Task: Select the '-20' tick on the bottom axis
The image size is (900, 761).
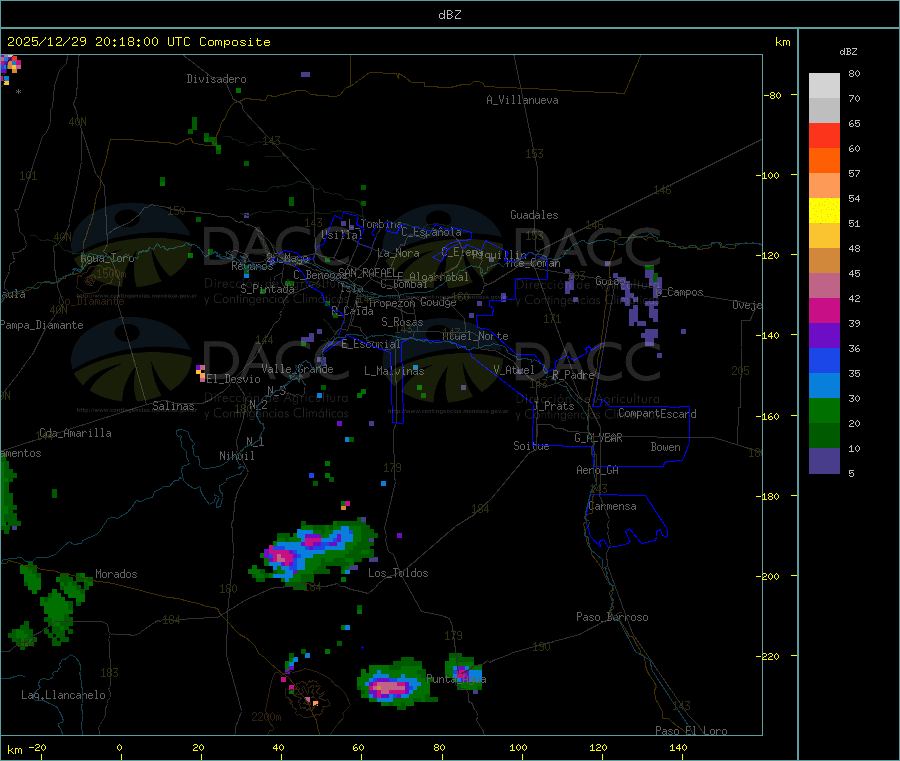Action: pos(38,747)
